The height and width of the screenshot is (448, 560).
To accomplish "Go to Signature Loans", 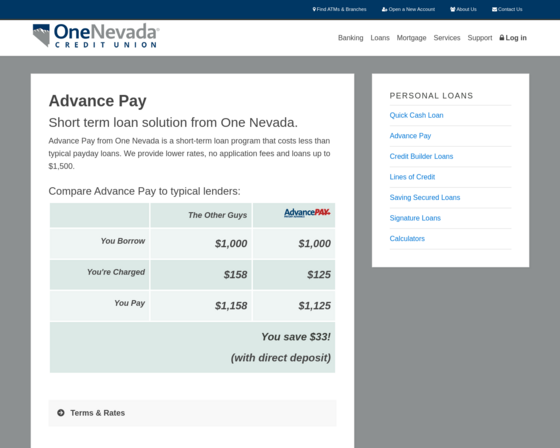I will (x=415, y=218).
